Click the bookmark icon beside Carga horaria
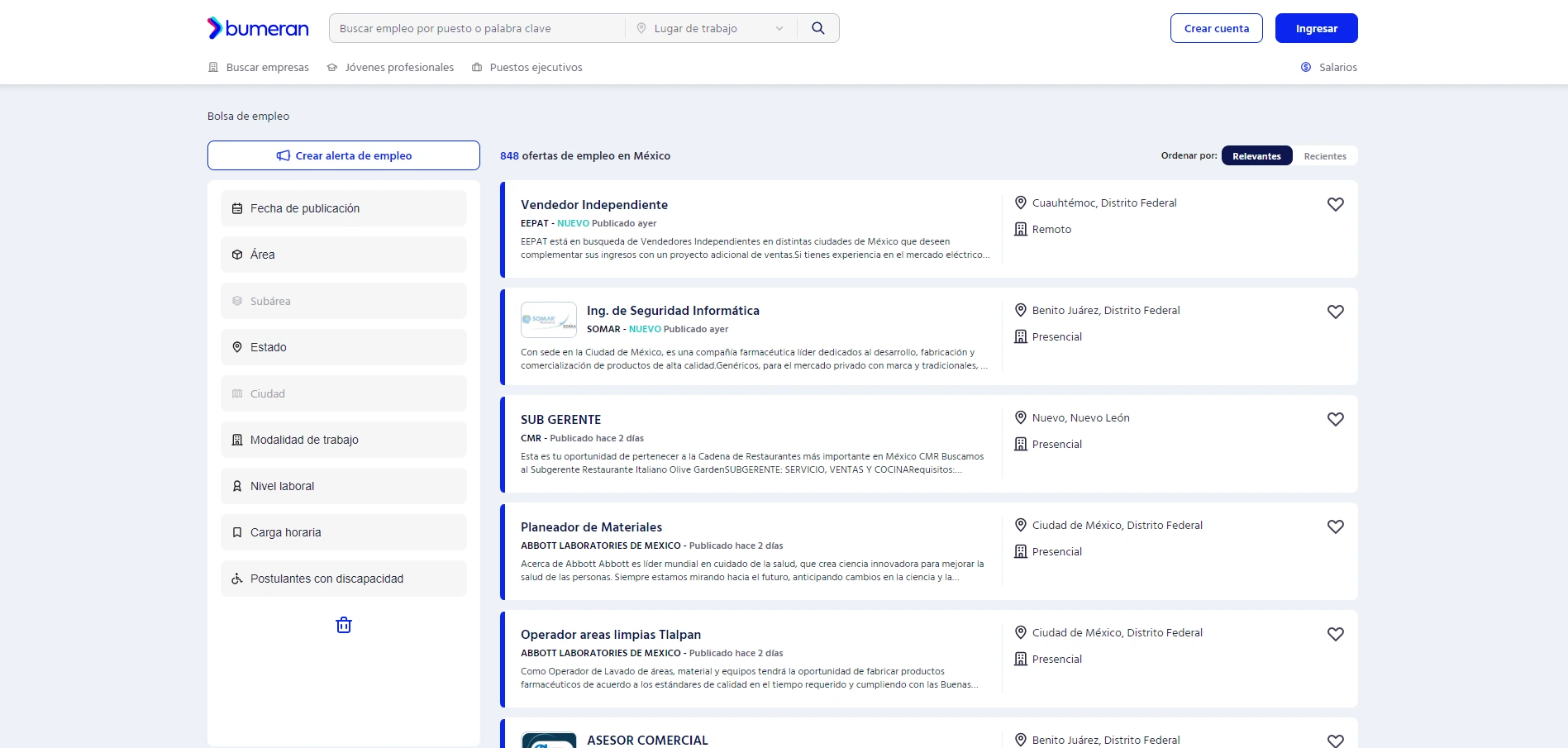The width and height of the screenshot is (1568, 748). (237, 532)
